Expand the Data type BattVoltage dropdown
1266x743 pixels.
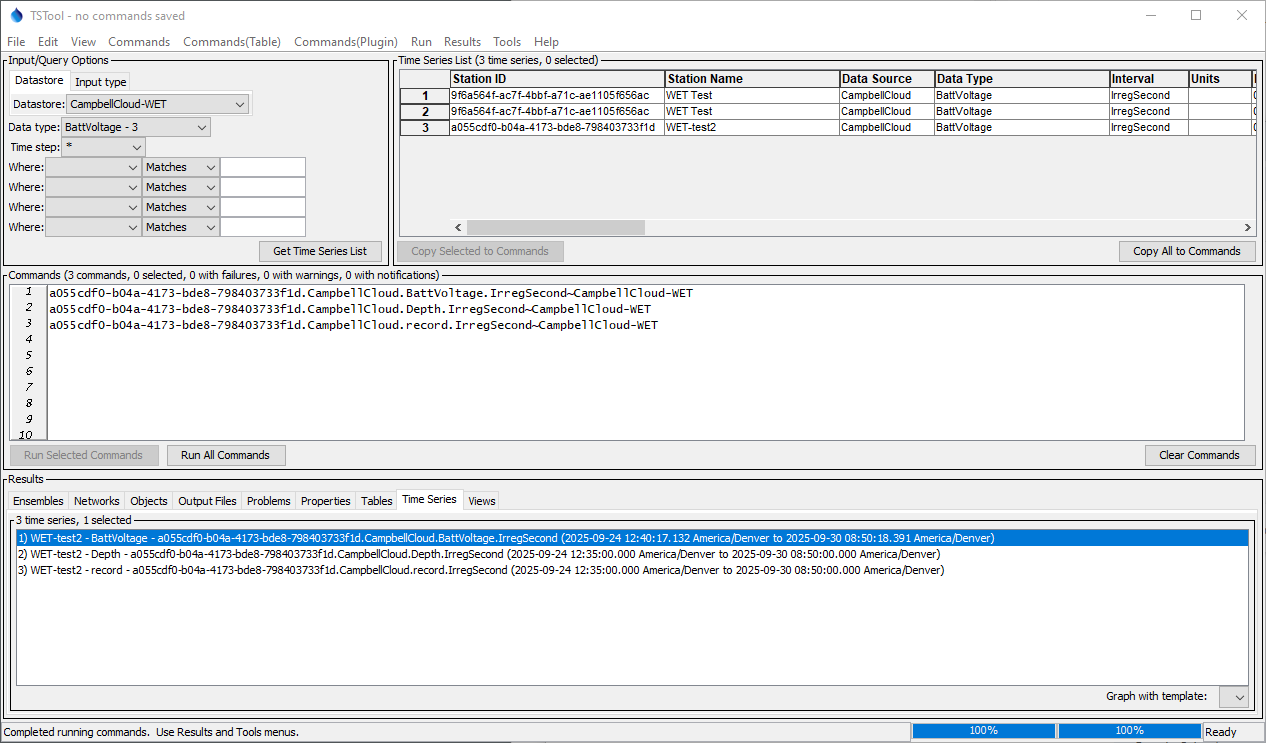[136, 127]
